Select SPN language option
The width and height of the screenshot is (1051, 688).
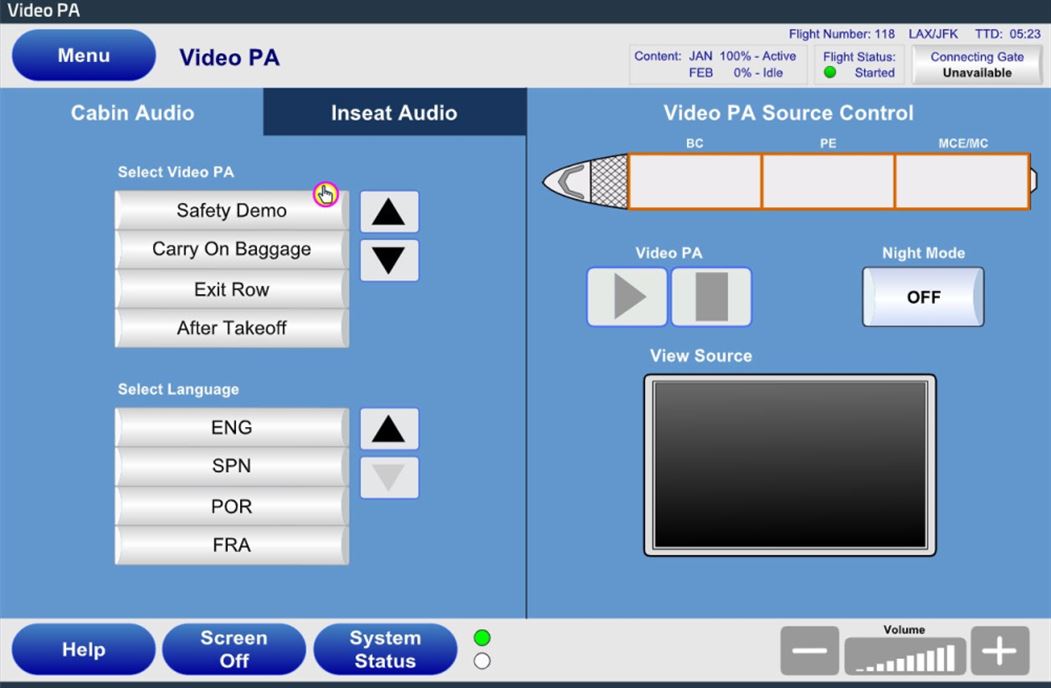(x=231, y=466)
